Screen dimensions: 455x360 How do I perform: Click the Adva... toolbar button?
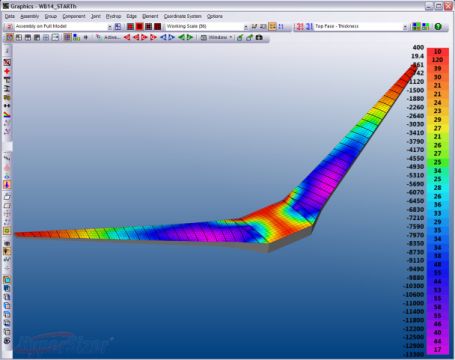108,37
